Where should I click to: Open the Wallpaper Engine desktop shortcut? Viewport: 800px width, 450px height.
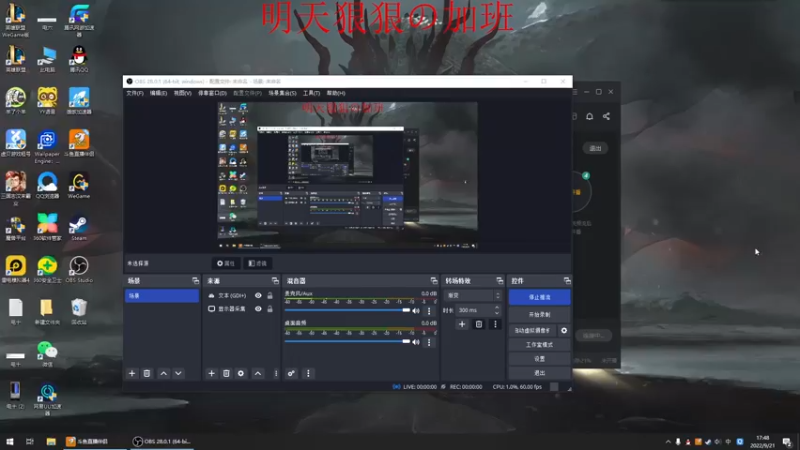coord(47,146)
